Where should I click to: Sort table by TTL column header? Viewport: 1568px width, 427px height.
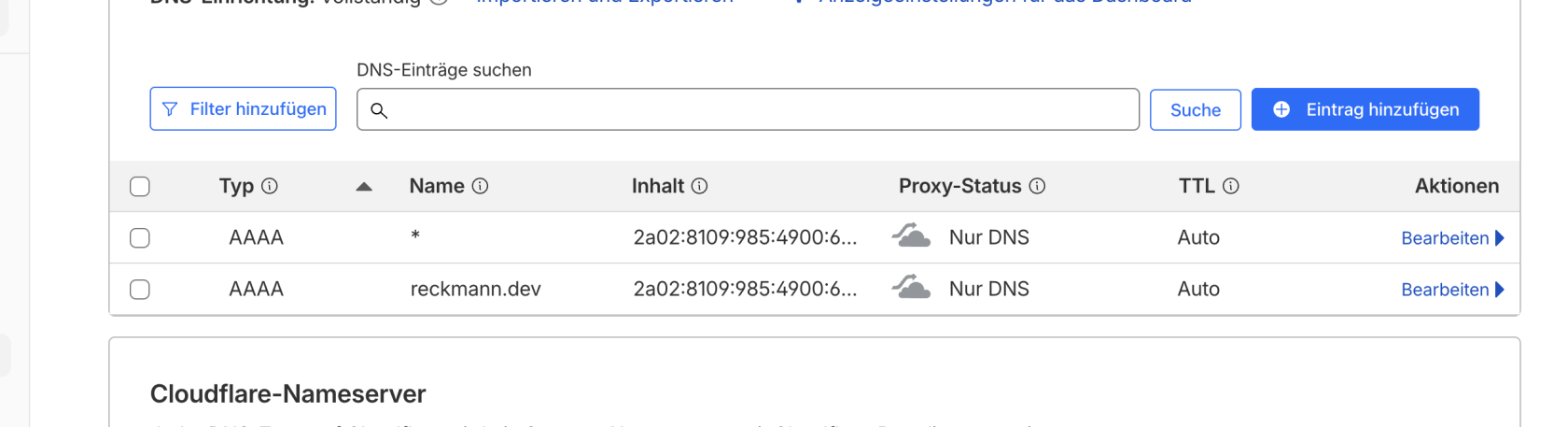1197,186
